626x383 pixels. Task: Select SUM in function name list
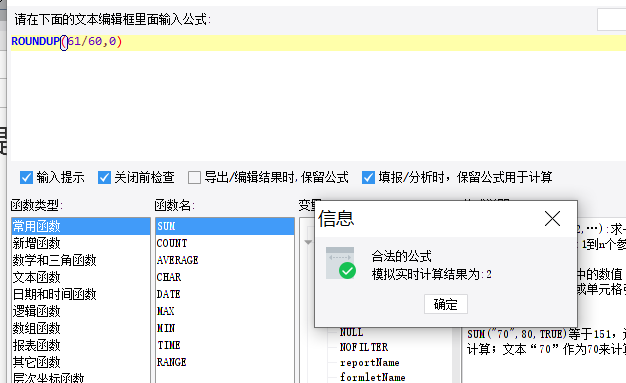pyautogui.click(x=225, y=226)
